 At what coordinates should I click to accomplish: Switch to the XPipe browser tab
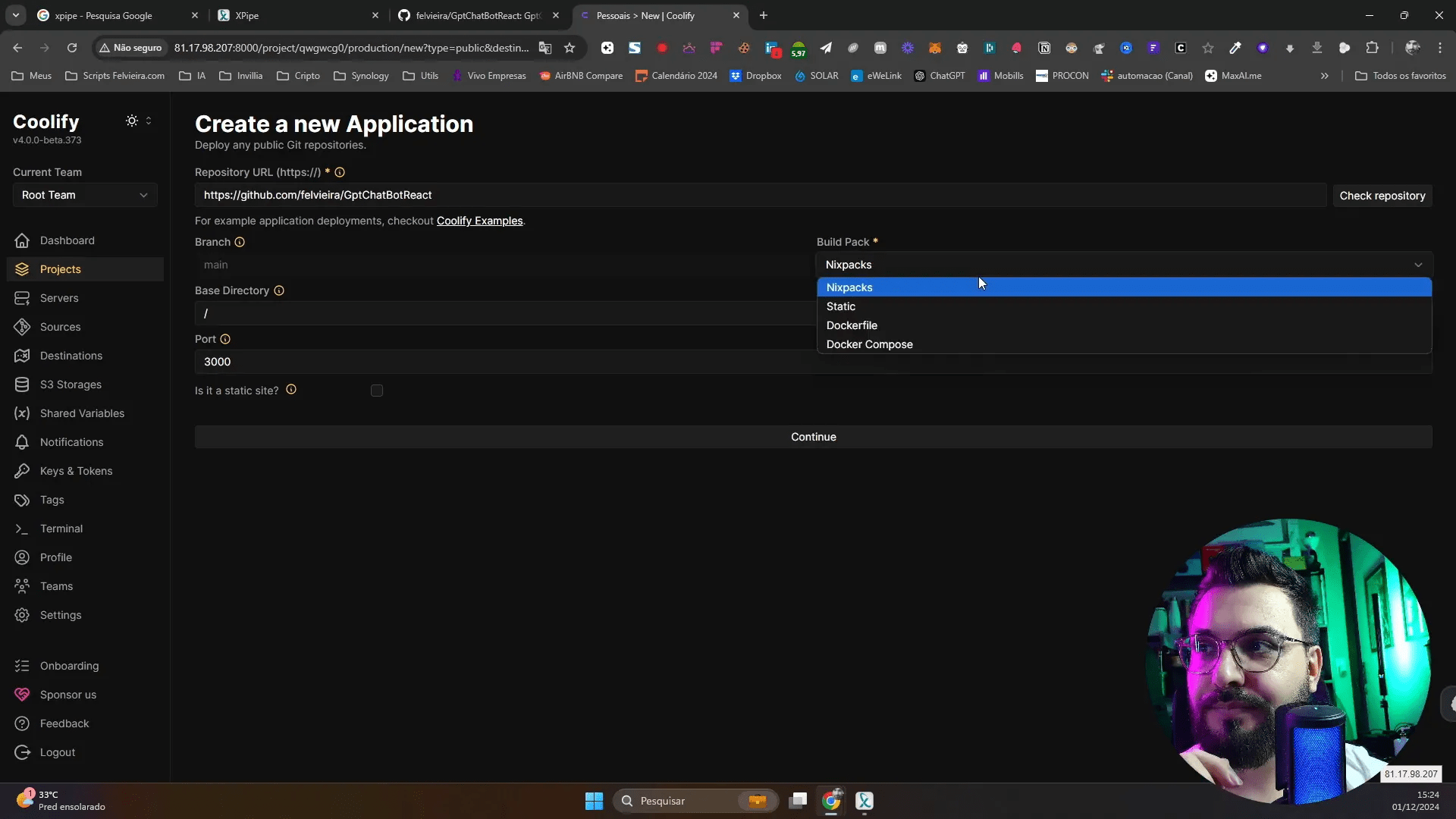point(298,15)
